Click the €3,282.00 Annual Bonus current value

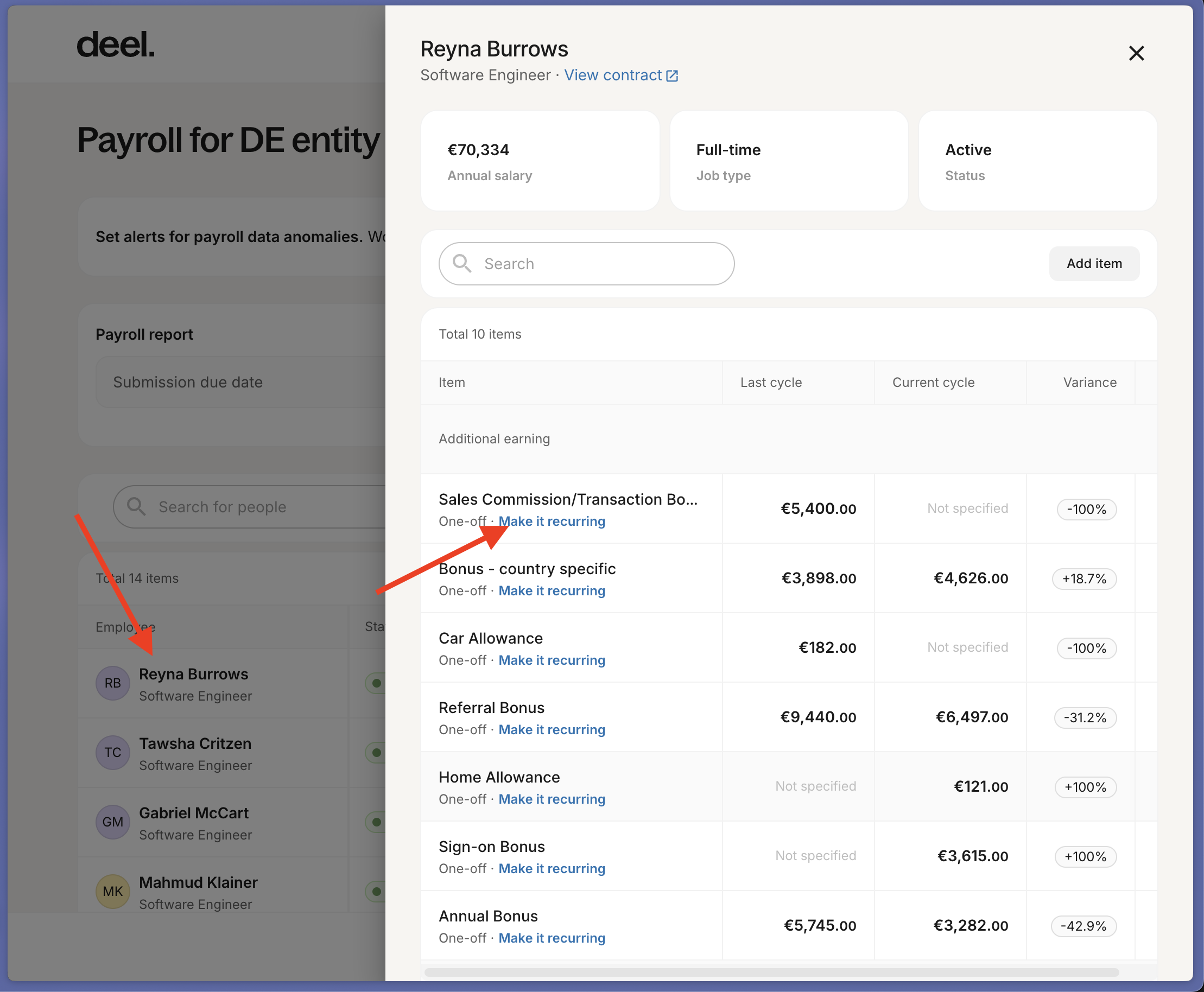(x=971, y=925)
